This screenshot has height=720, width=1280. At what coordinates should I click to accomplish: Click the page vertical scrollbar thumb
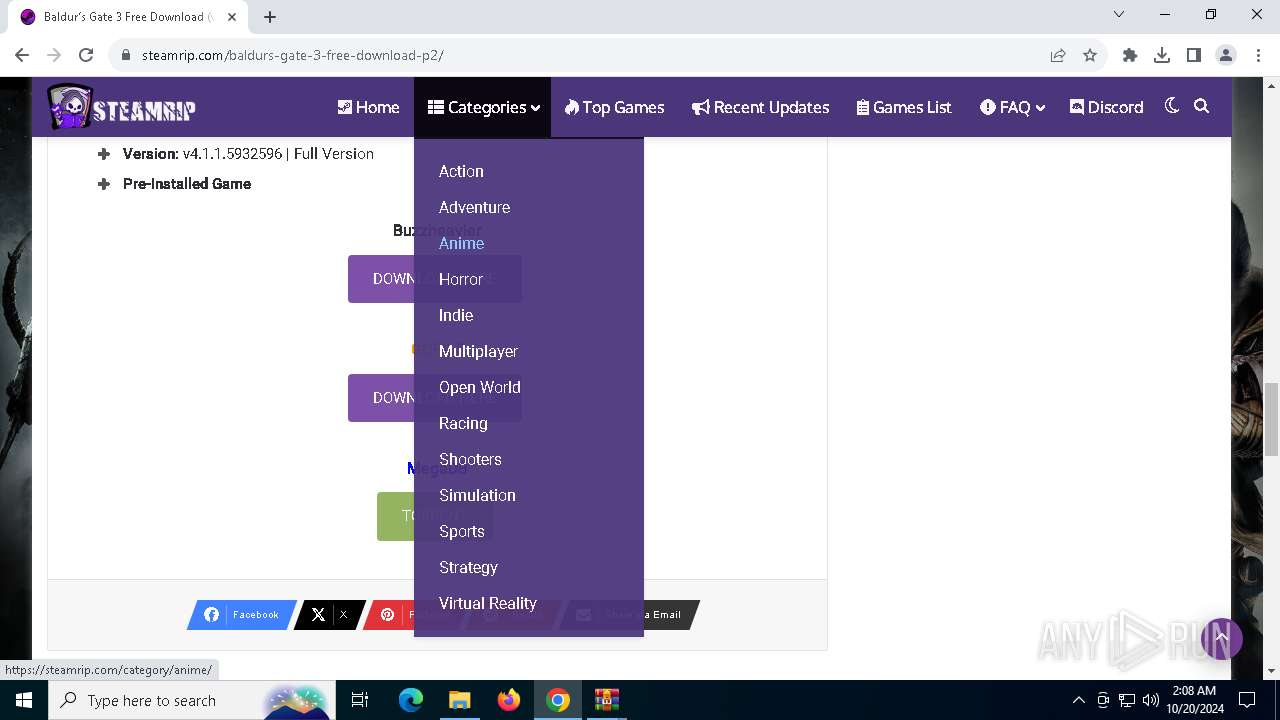click(1271, 418)
